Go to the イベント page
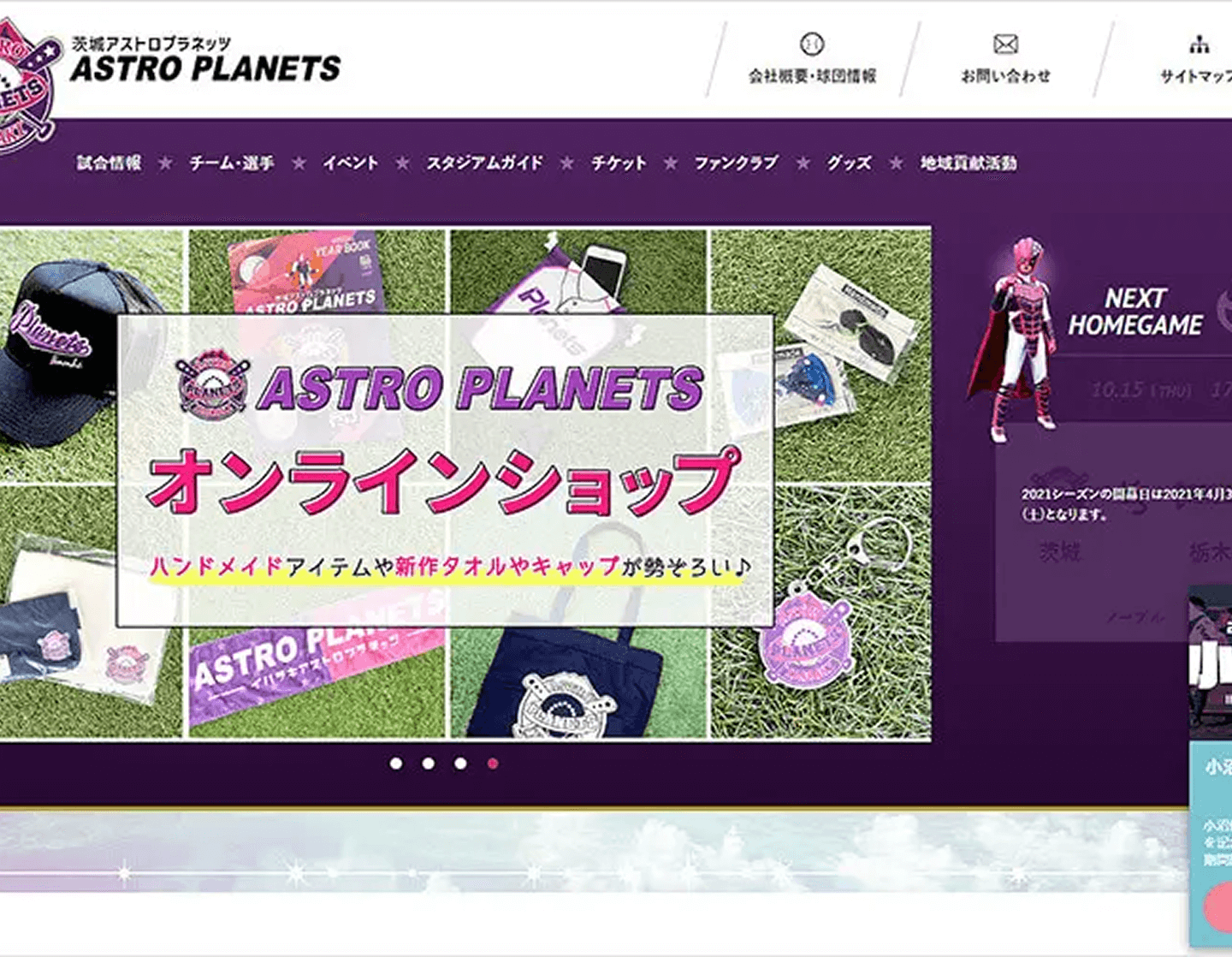1232x957 pixels. tap(351, 163)
